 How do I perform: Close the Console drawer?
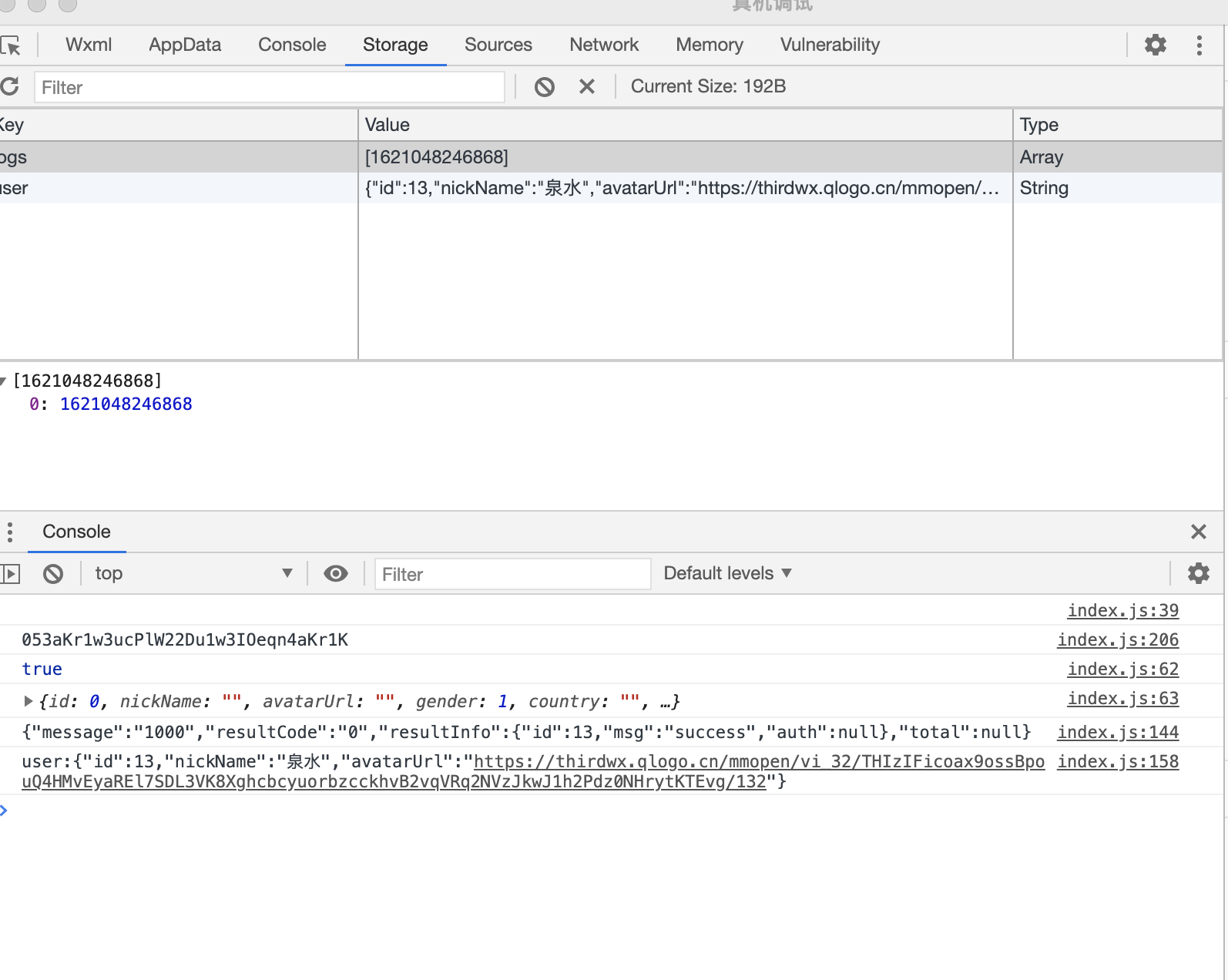pos(1198,532)
